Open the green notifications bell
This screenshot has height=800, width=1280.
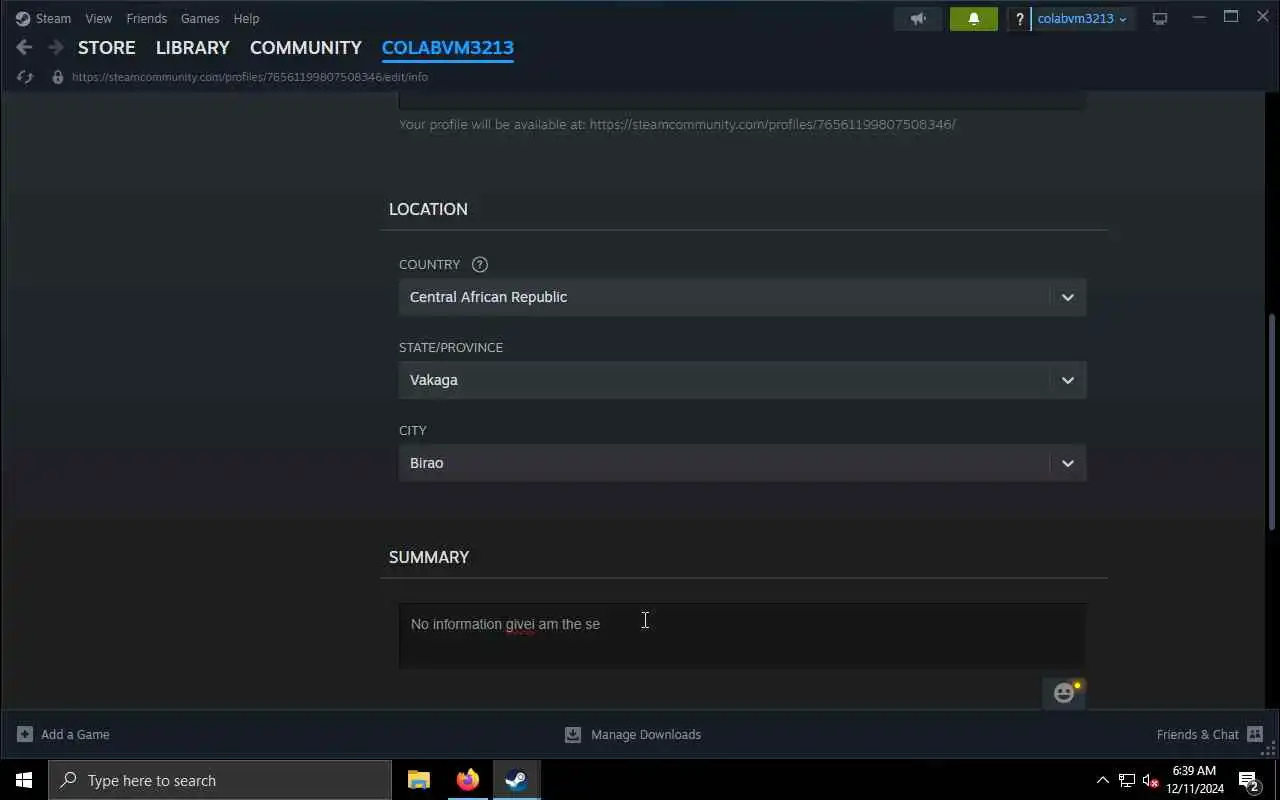click(x=974, y=19)
